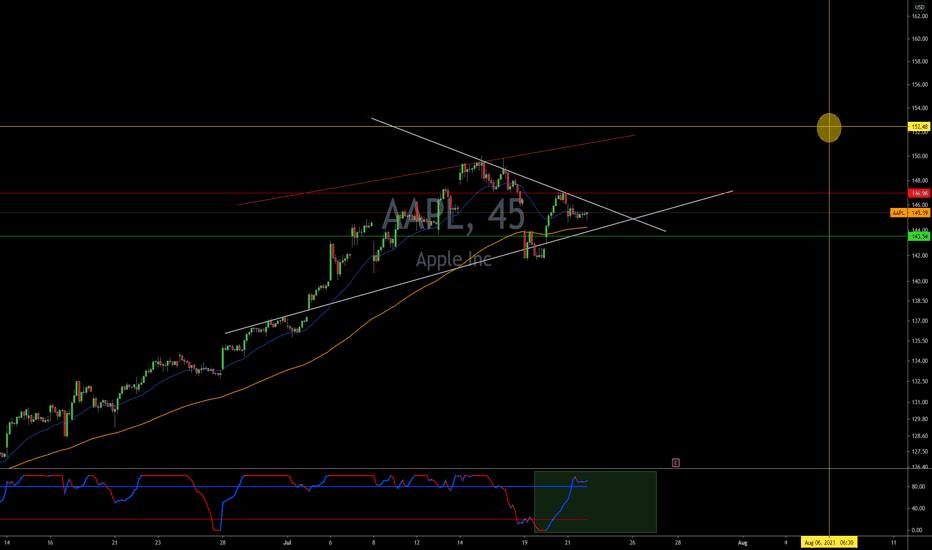The width and height of the screenshot is (932, 550).
Task: Click the 12 date label on time axis
Action: (x=417, y=542)
